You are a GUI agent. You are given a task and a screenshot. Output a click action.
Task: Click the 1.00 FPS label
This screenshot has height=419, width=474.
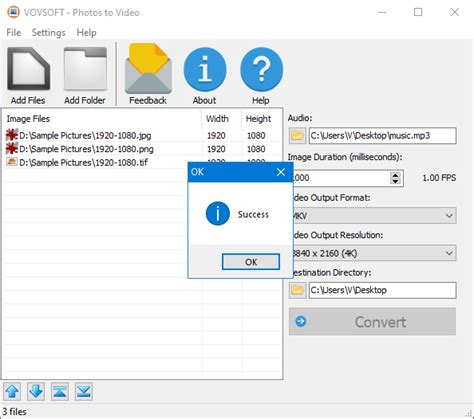point(439,178)
